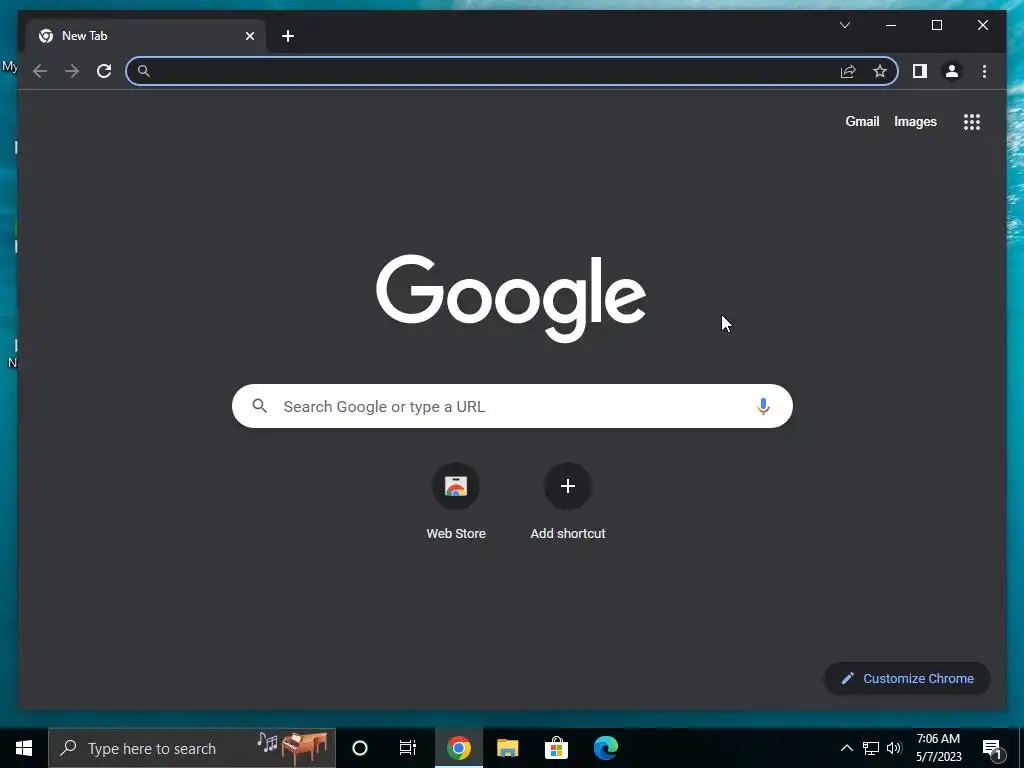
Task: Open the volume tray icon
Action: 894,748
